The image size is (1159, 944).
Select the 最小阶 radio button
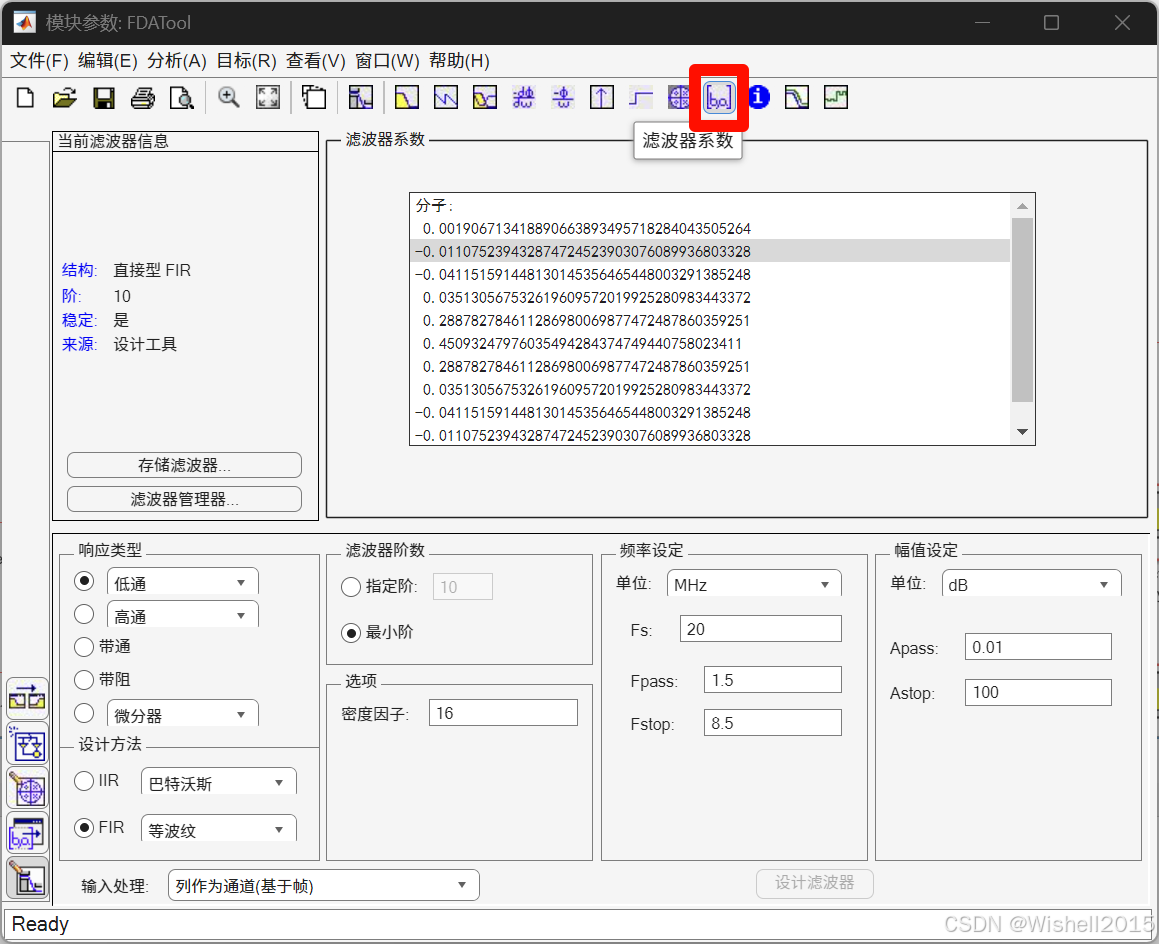[x=351, y=633]
